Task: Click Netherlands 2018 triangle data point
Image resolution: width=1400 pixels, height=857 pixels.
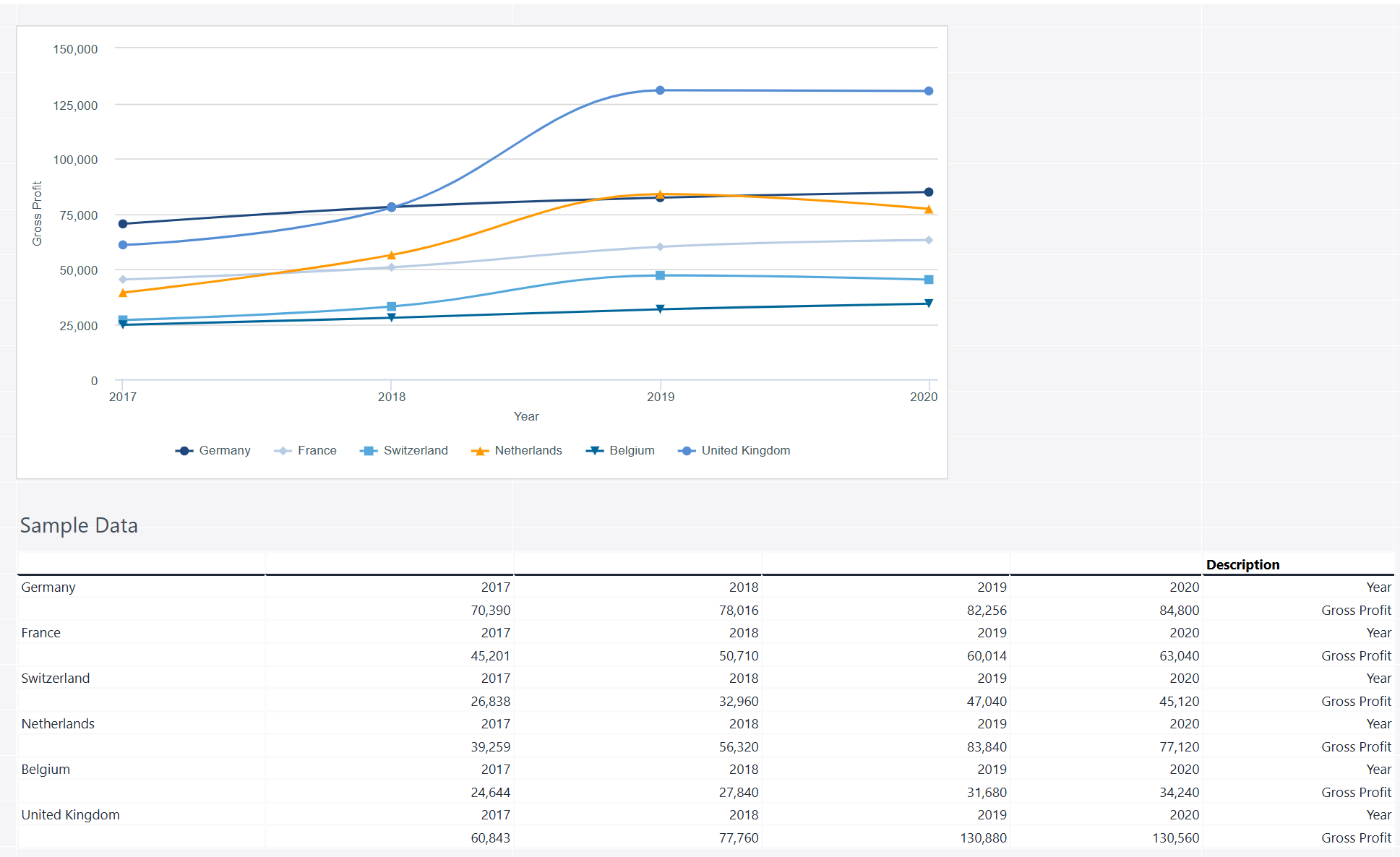Action: [x=391, y=255]
